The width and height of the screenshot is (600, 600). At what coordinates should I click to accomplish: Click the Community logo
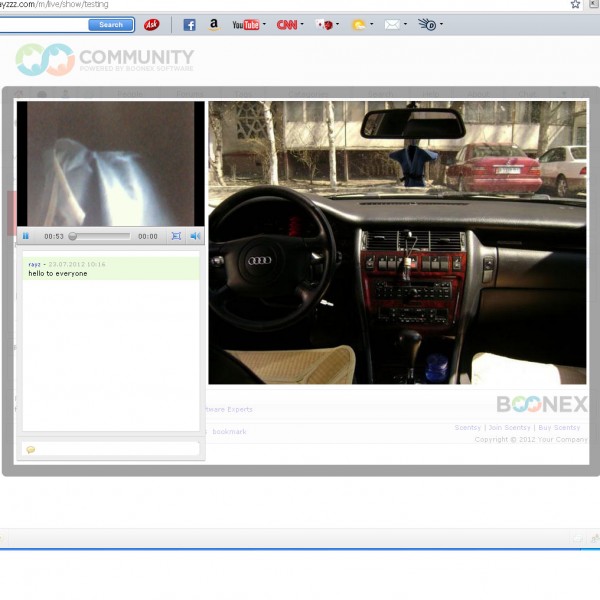pyautogui.click(x=105, y=59)
